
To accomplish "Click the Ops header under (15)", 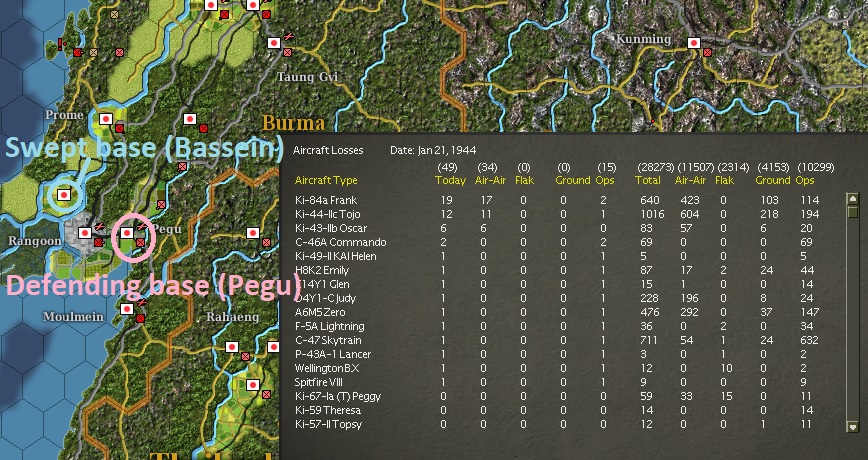I will point(605,180).
